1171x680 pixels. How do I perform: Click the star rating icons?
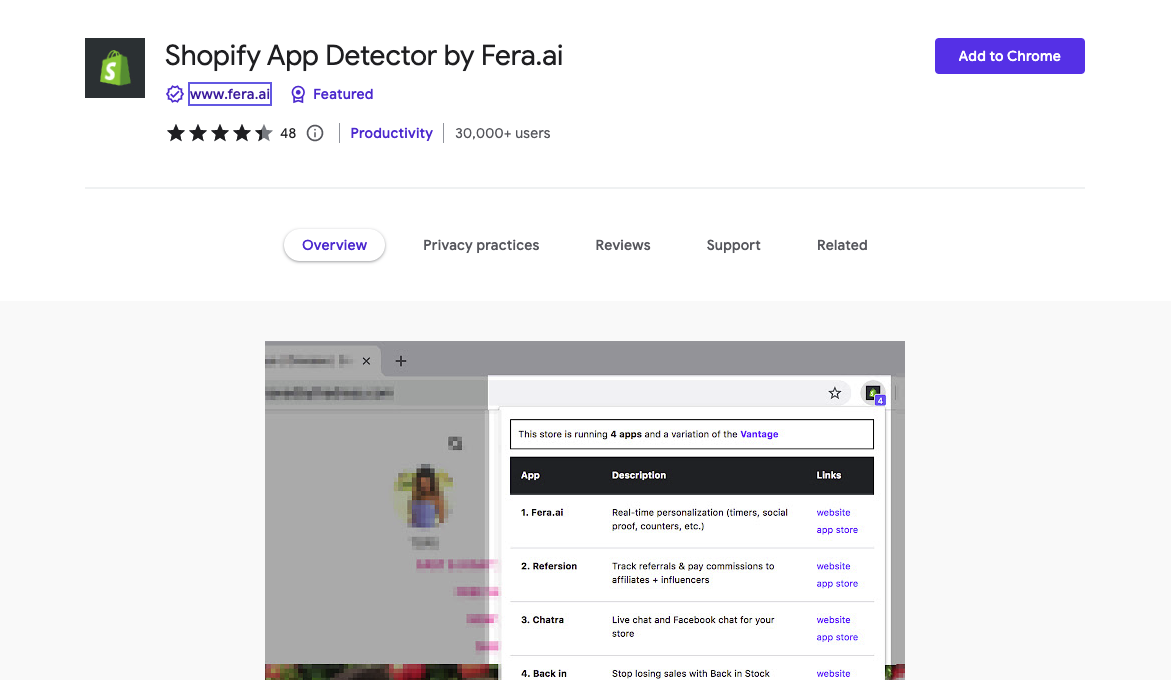[x=219, y=133]
